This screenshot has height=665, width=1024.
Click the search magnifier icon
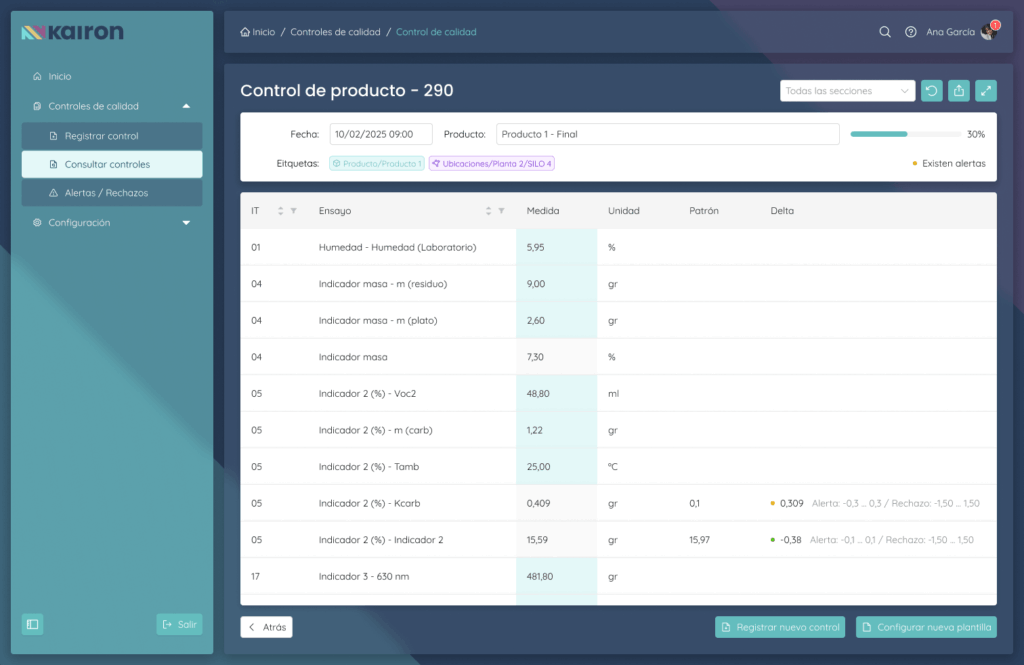coord(885,32)
